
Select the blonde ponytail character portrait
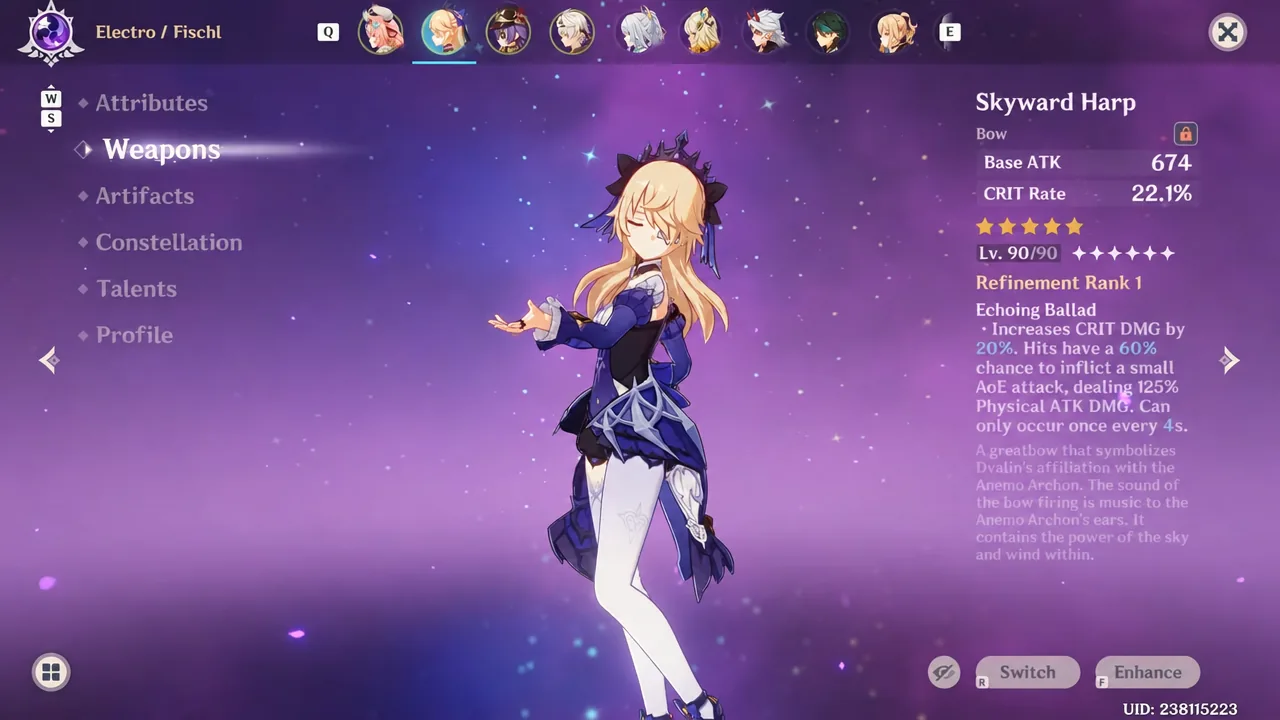(895, 32)
